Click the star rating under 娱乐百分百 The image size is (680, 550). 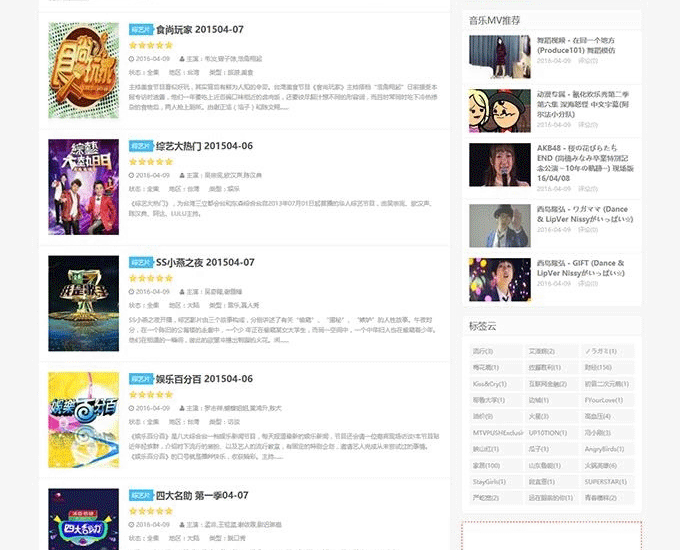151,395
